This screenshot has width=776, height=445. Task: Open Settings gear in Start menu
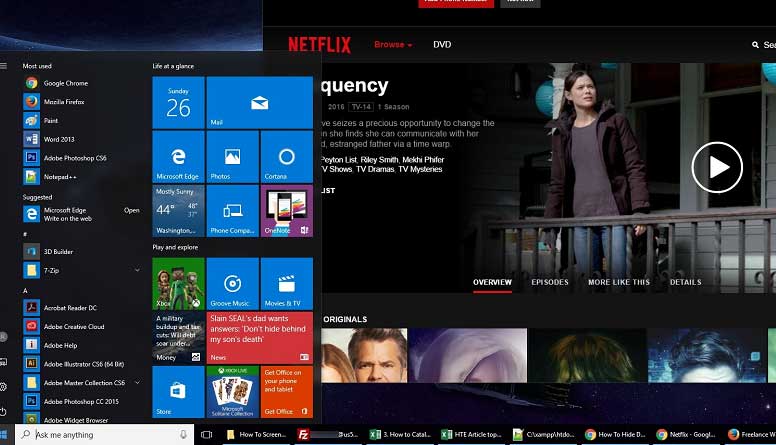3,387
